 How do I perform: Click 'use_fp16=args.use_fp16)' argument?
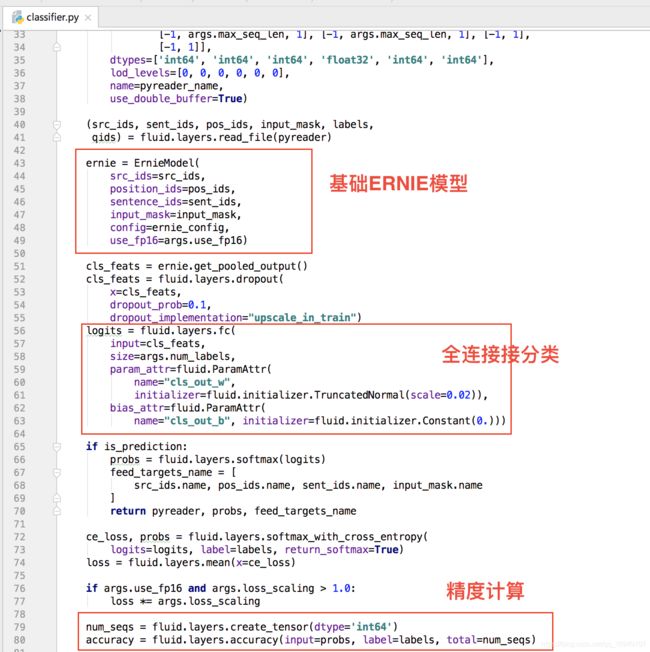[178, 240]
